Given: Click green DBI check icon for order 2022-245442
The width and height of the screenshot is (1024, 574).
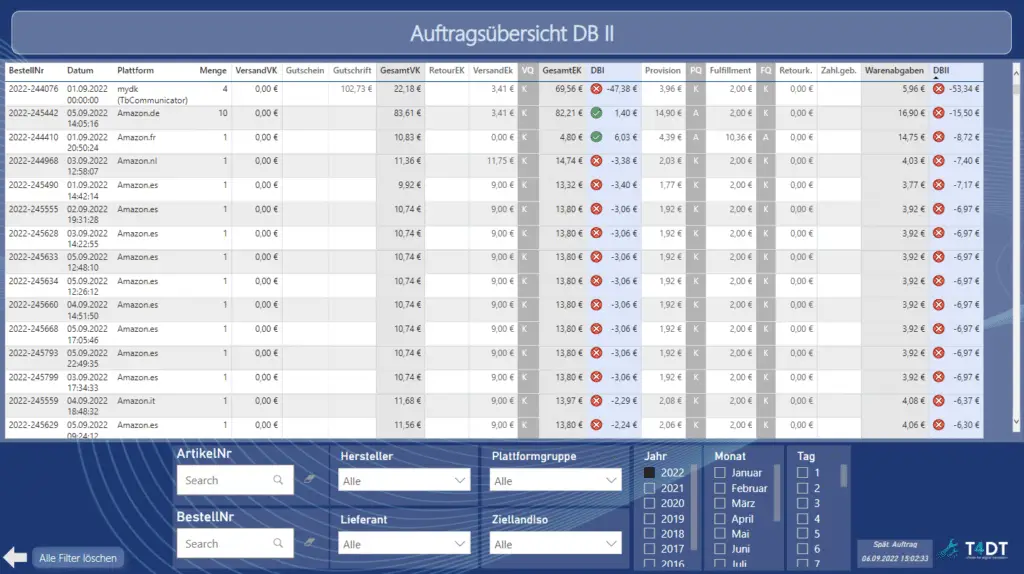Looking at the screenshot, I should coord(596,113).
